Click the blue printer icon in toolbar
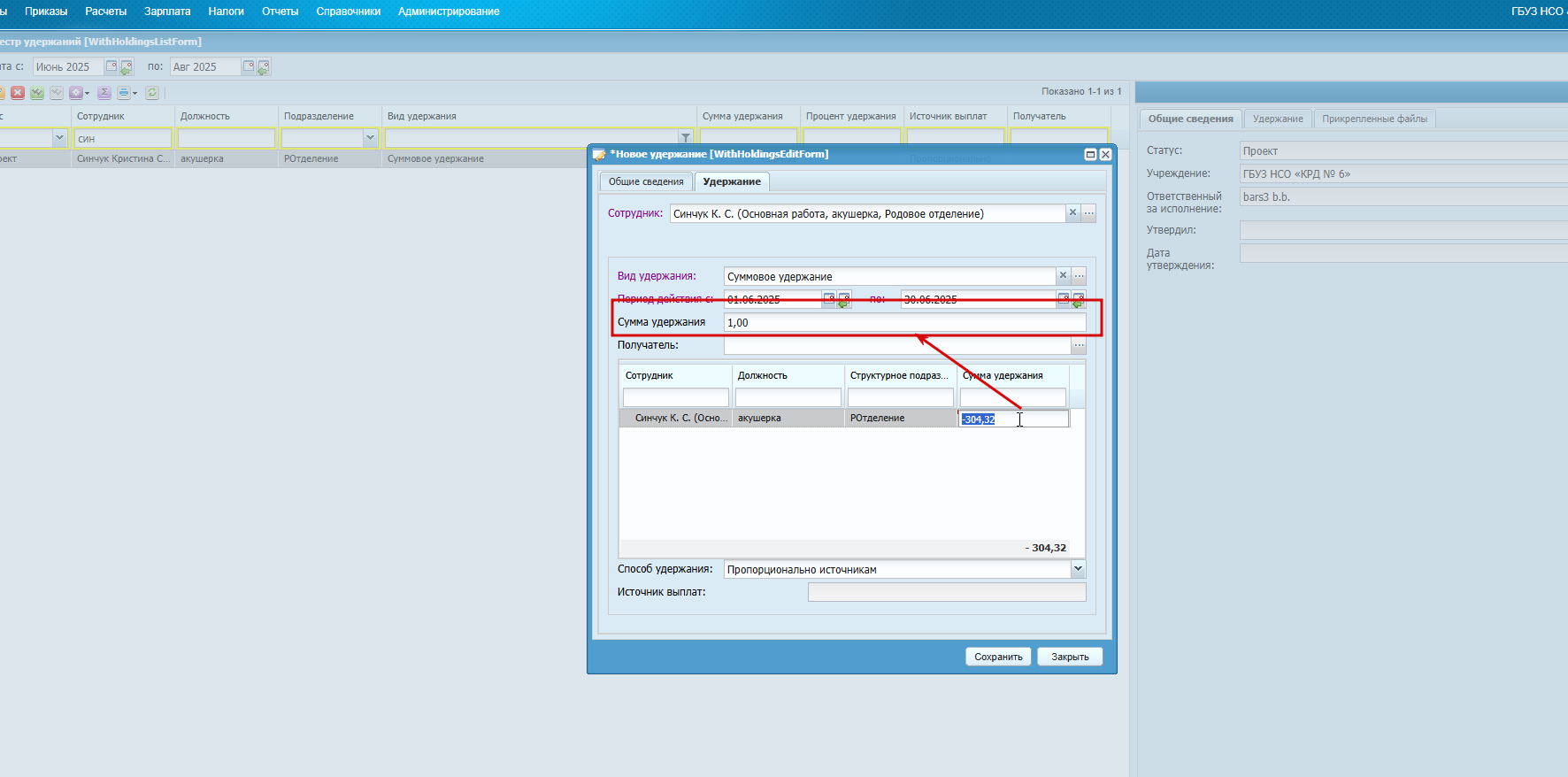The width and height of the screenshot is (1568, 777). [x=124, y=93]
